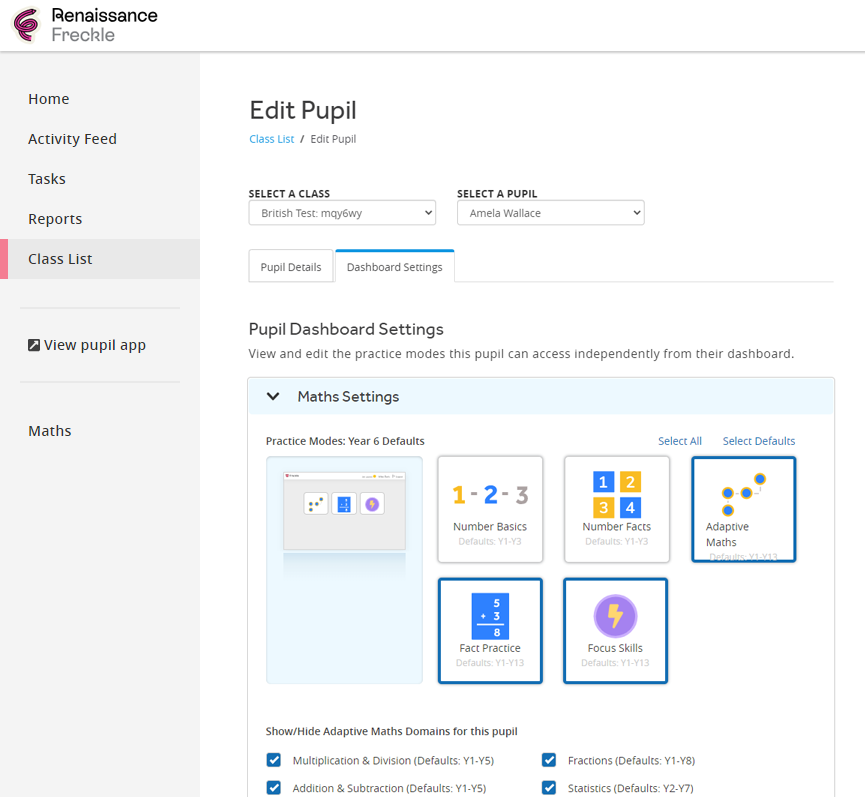865x797 pixels.
Task: Click the Class List breadcrumb link
Action: [x=271, y=139]
